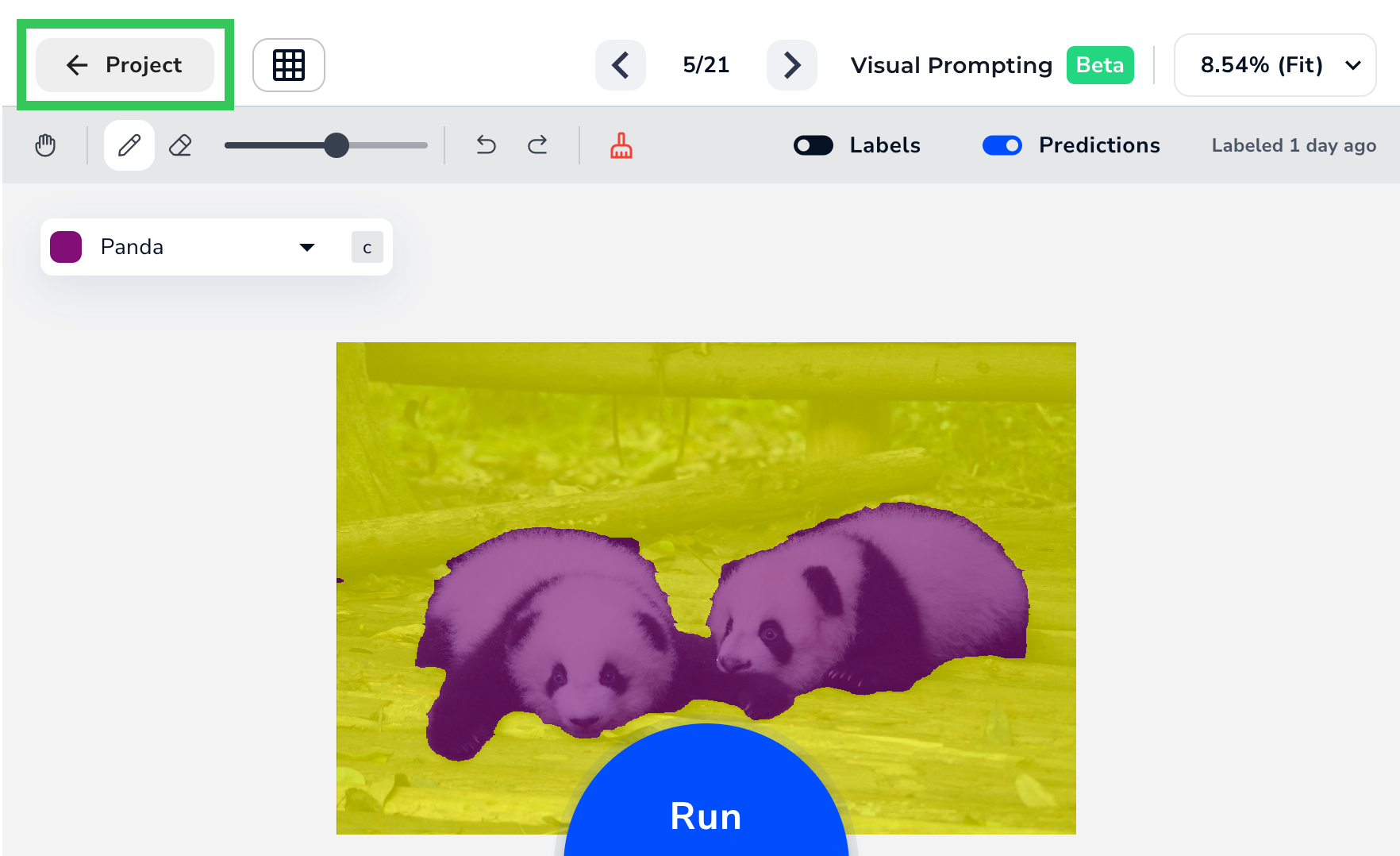Select the Brush drawing tool
The image size is (1400, 856).
click(x=129, y=145)
